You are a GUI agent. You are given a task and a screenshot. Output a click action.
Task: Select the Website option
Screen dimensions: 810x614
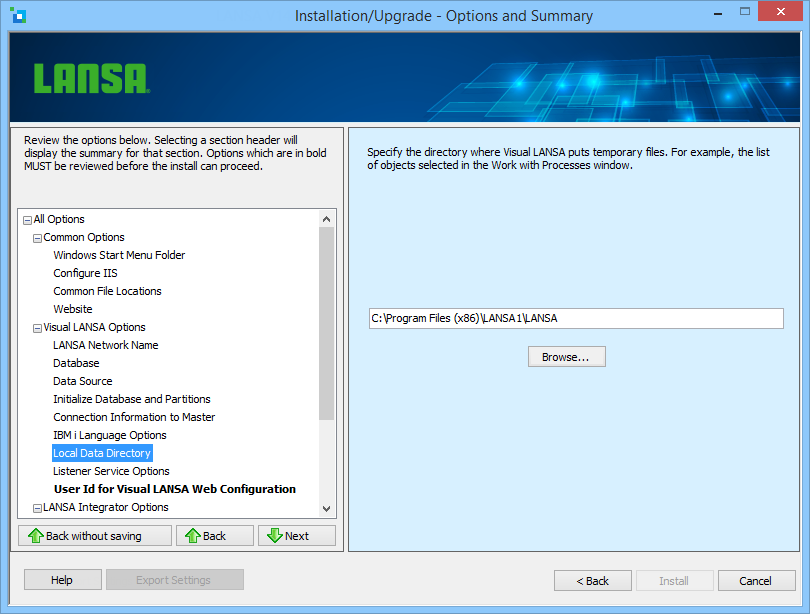(x=73, y=309)
